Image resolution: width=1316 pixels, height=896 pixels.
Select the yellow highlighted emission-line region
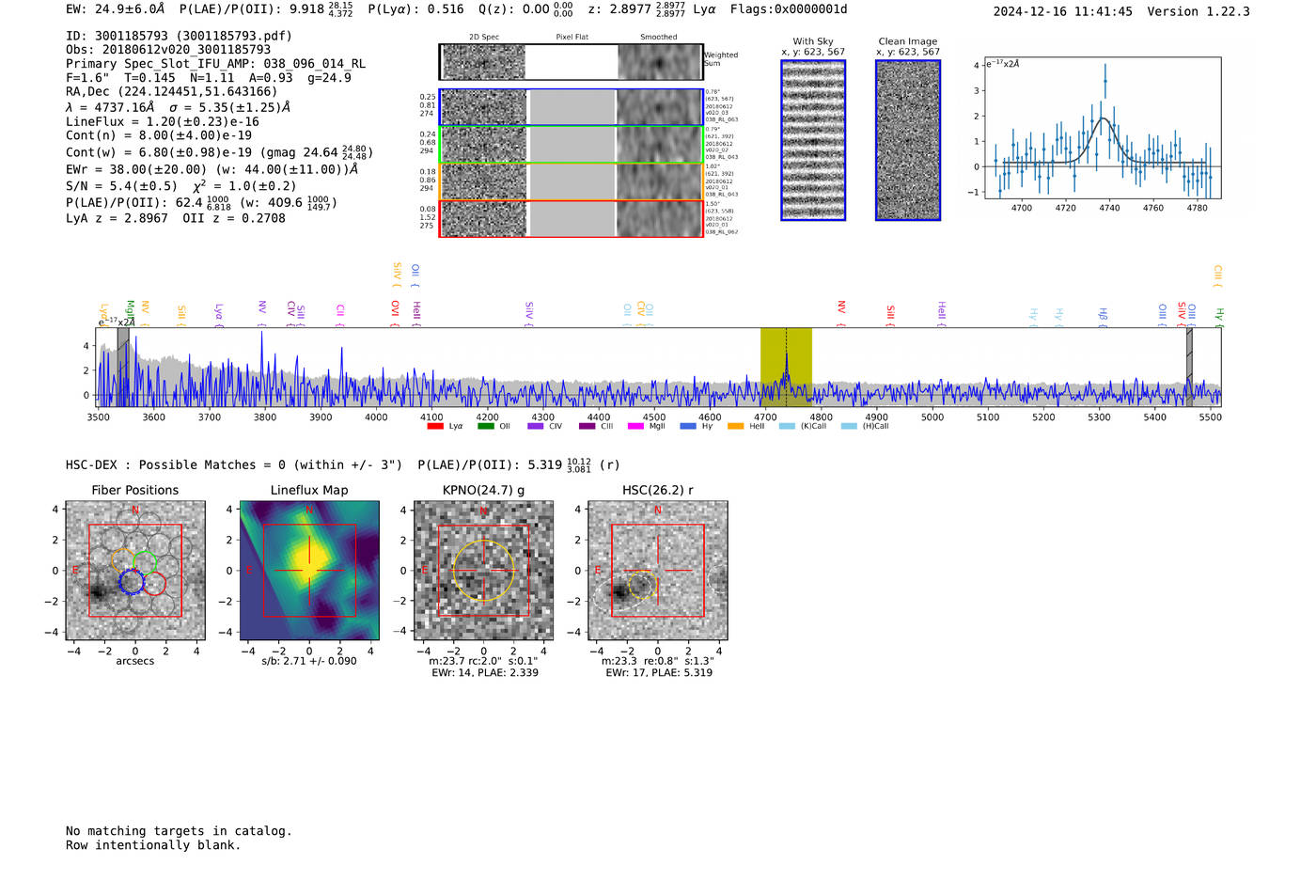(786, 368)
